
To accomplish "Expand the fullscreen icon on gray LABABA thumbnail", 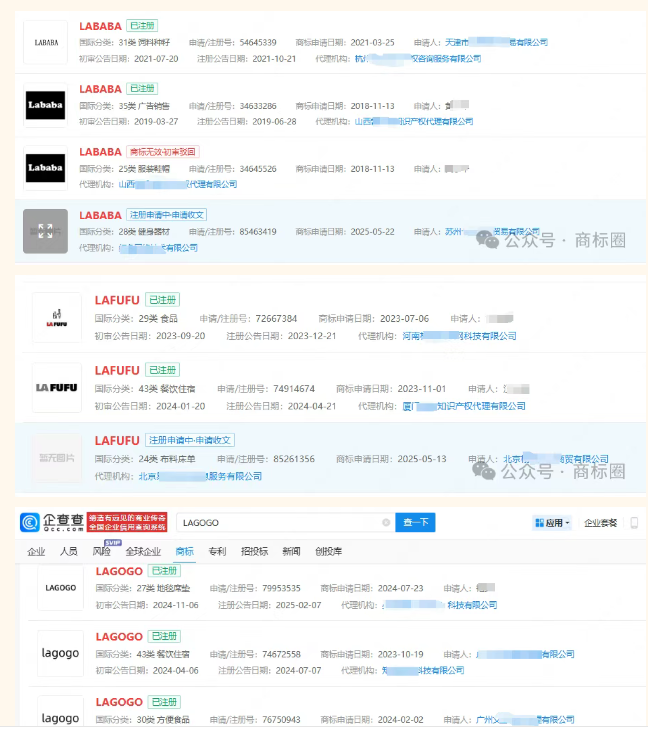I will point(45,232).
